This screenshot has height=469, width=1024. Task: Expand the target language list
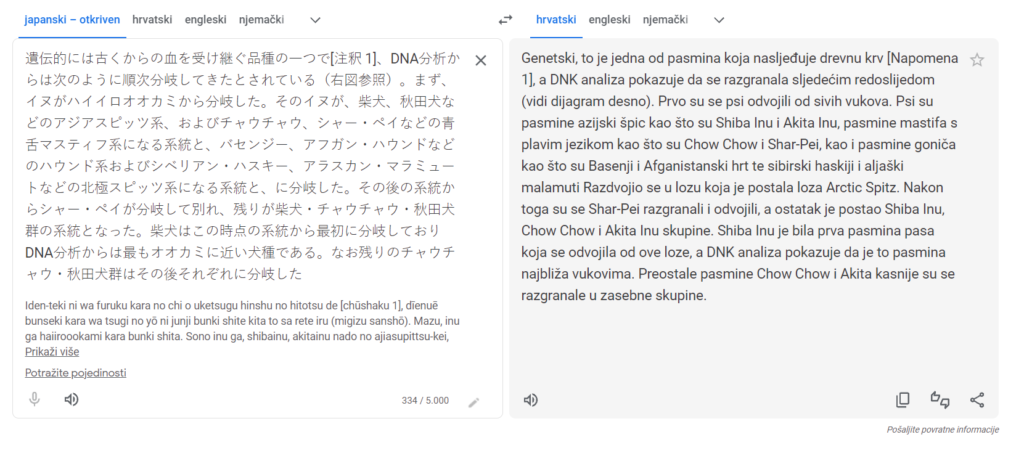click(x=716, y=19)
